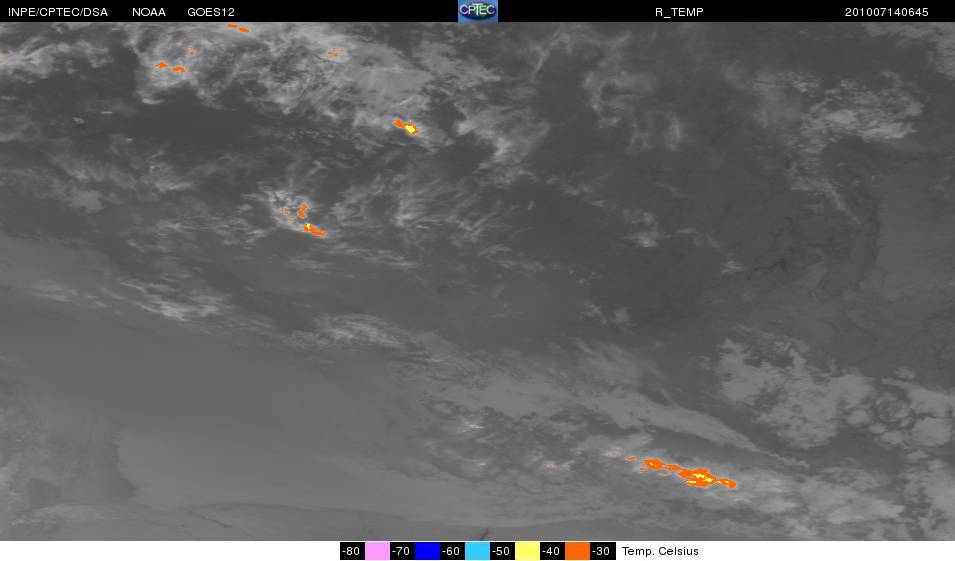Viewport: 955px width, 561px height.
Task: Click the -30 legend value
Action: [601, 551]
